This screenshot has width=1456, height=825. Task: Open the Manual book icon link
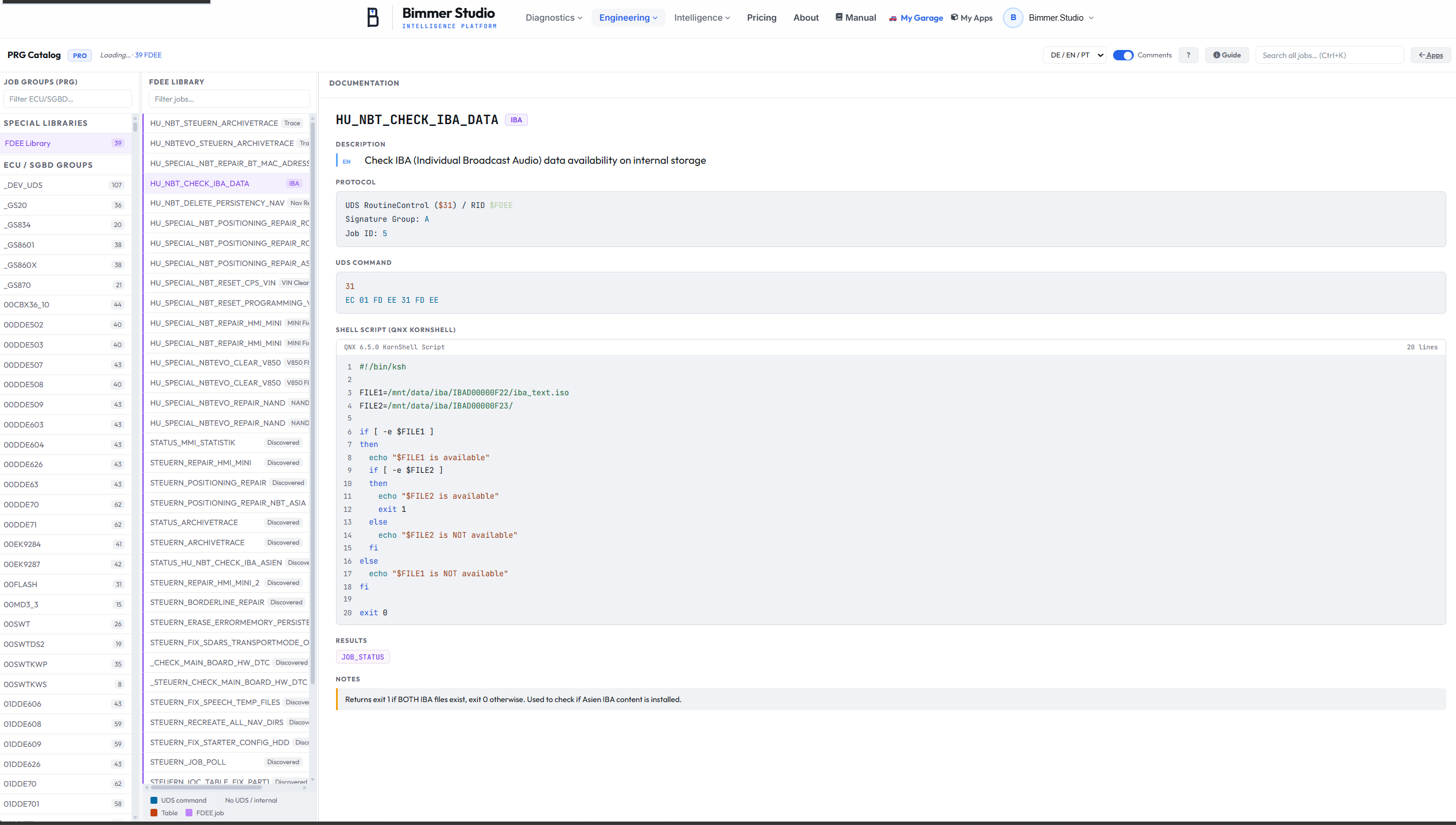pyautogui.click(x=855, y=18)
